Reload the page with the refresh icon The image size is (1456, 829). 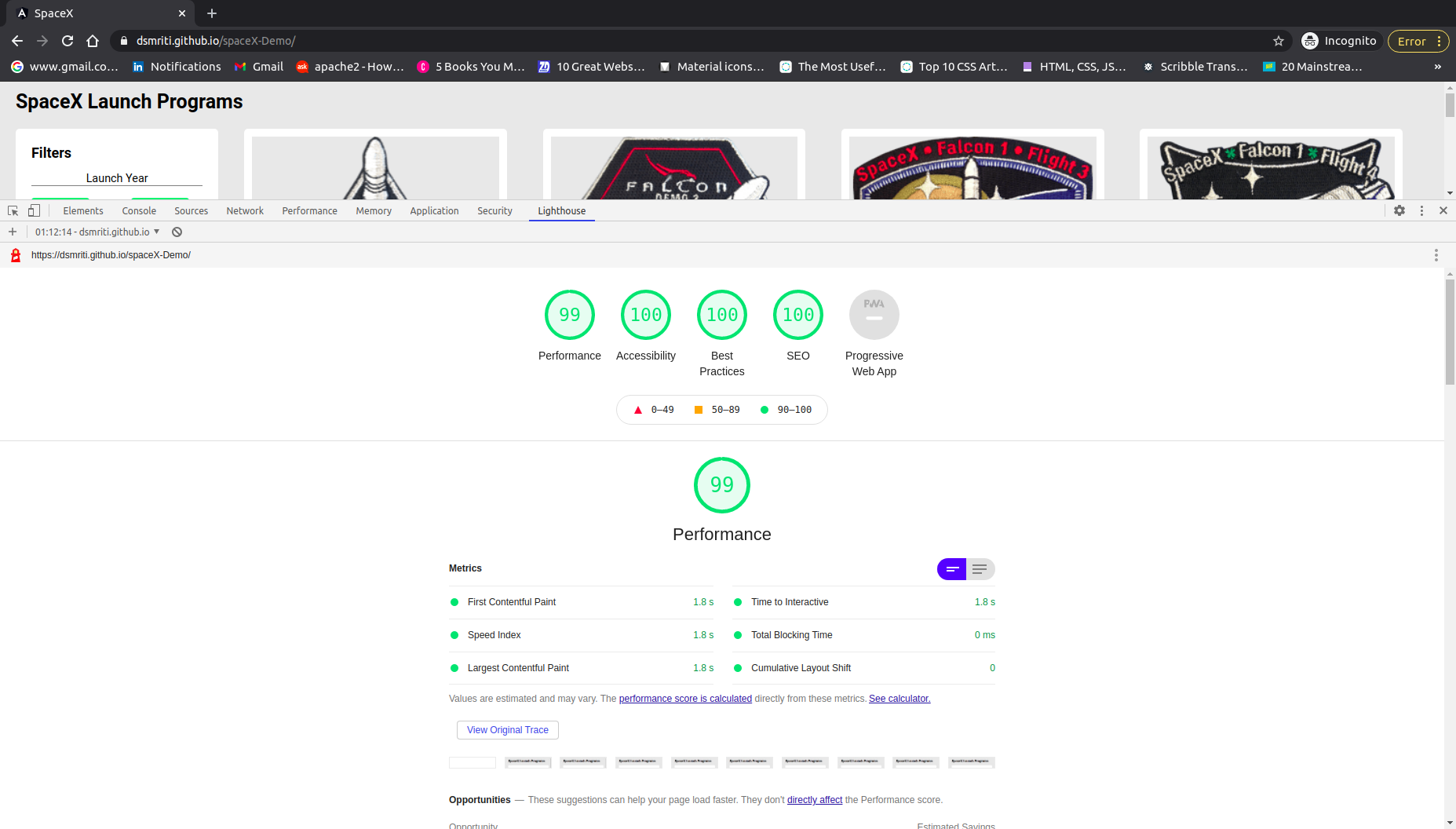point(68,41)
